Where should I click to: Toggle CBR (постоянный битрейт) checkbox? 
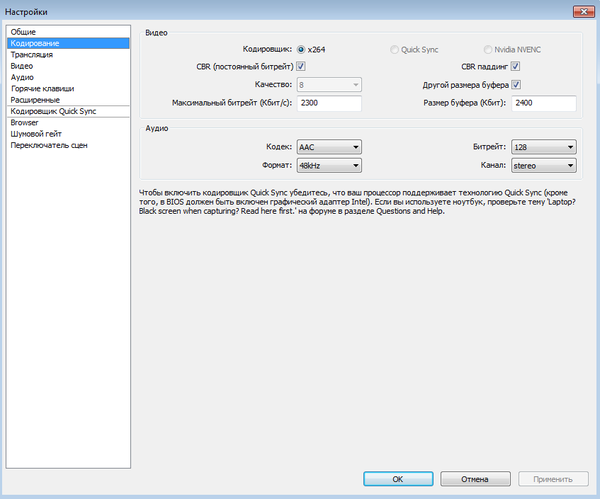301,66
